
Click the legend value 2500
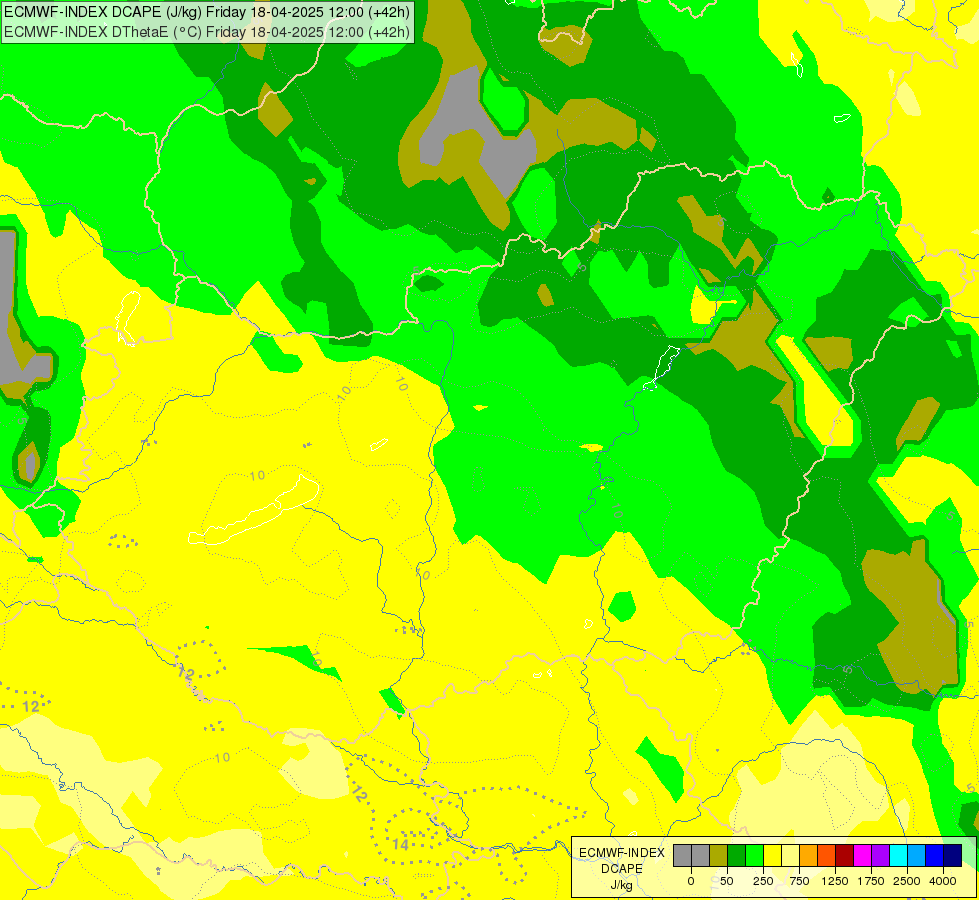pyautogui.click(x=907, y=881)
